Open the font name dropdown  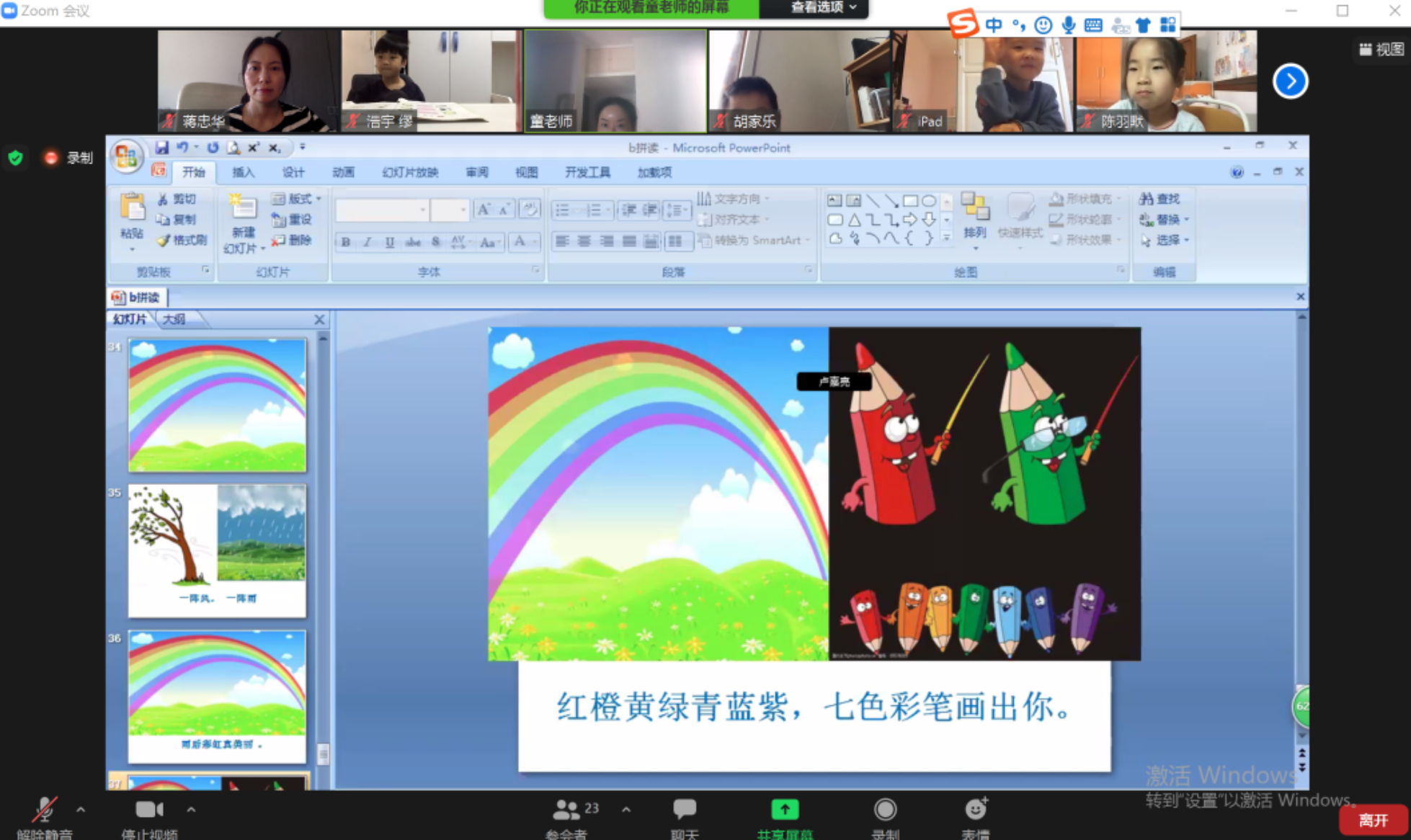tap(423, 210)
